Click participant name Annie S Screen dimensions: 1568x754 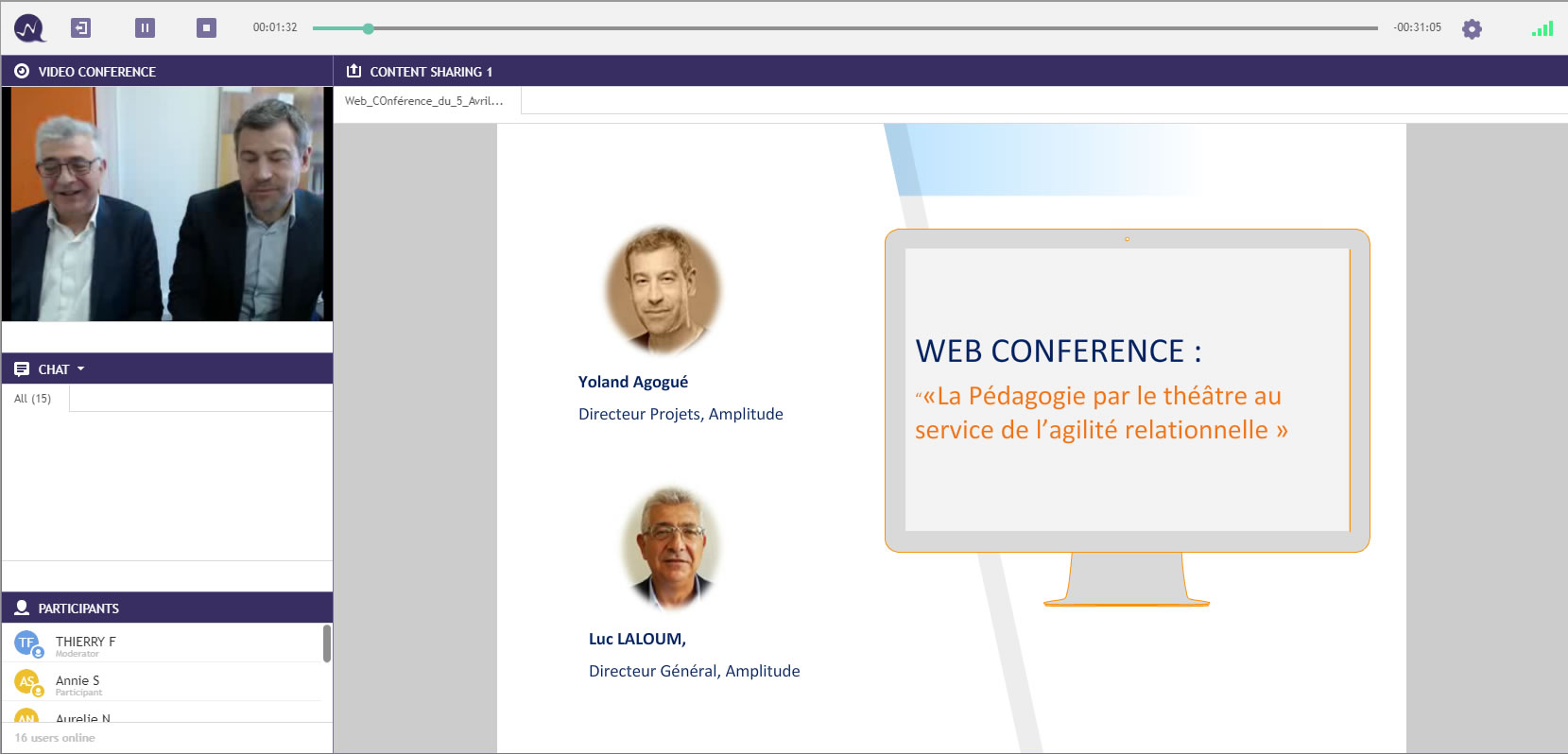click(78, 680)
